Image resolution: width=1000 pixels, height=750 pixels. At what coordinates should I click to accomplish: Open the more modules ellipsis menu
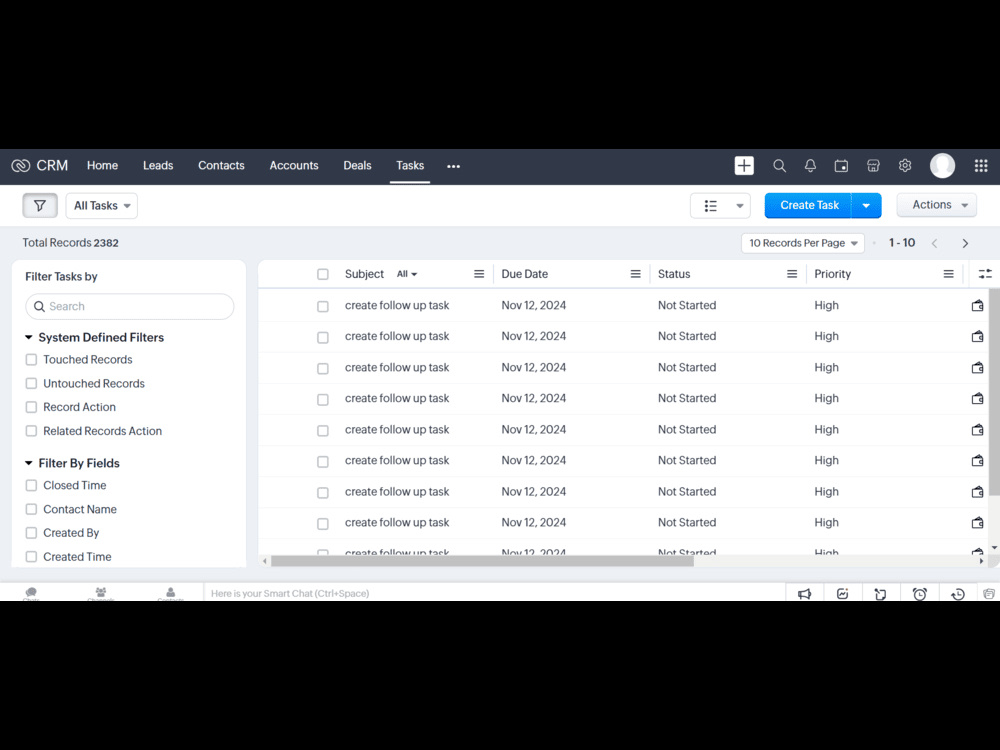pyautogui.click(x=453, y=166)
